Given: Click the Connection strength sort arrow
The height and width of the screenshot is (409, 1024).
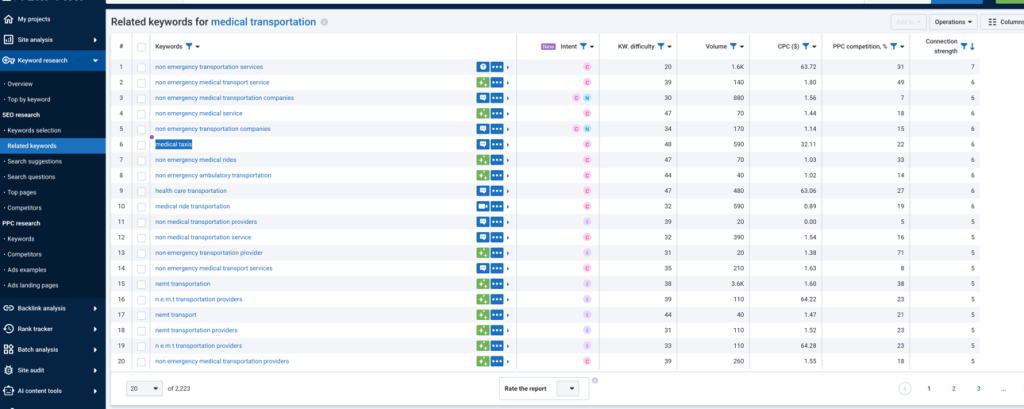Looking at the screenshot, I should click(973, 46).
